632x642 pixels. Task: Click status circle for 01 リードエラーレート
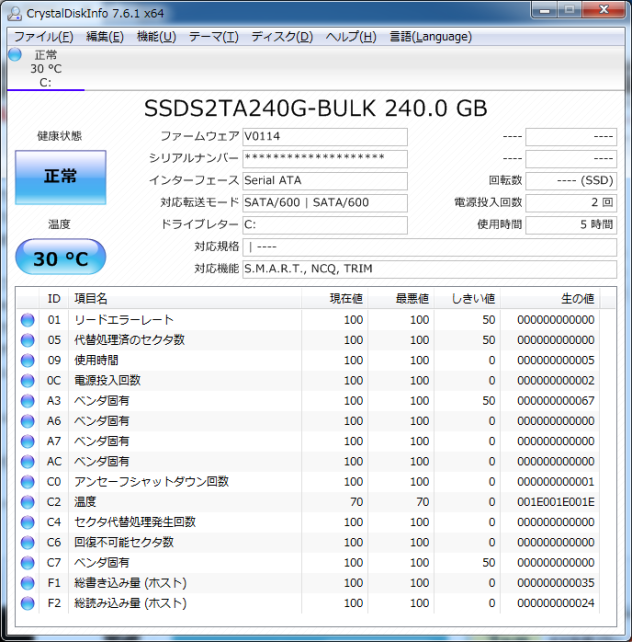point(28,320)
